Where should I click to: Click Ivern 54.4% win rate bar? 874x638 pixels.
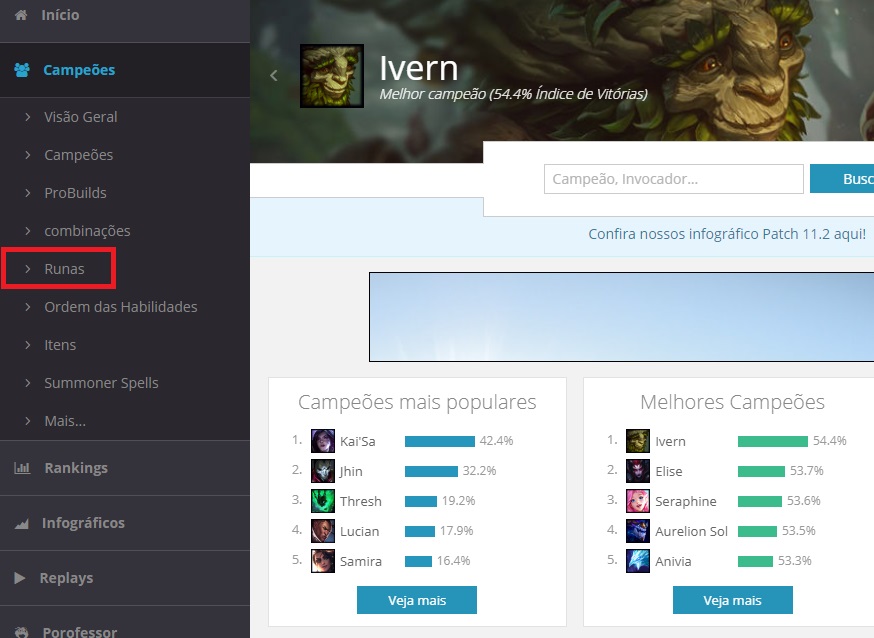pos(773,441)
